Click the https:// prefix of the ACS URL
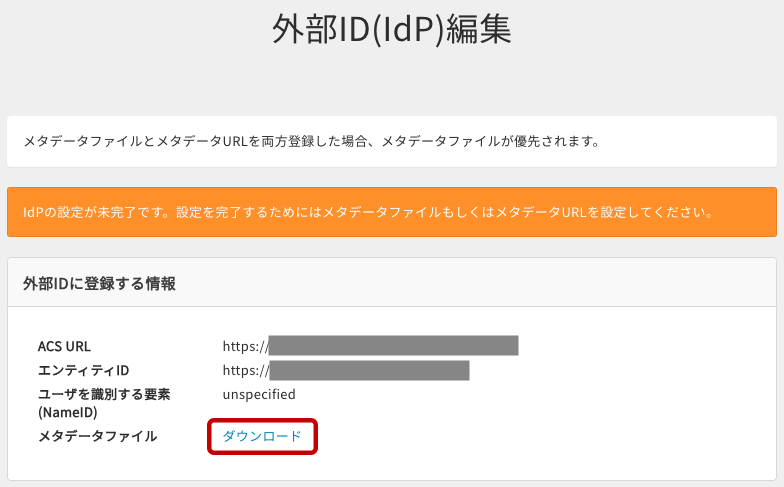The height and width of the screenshot is (487, 784). pyautogui.click(x=245, y=347)
